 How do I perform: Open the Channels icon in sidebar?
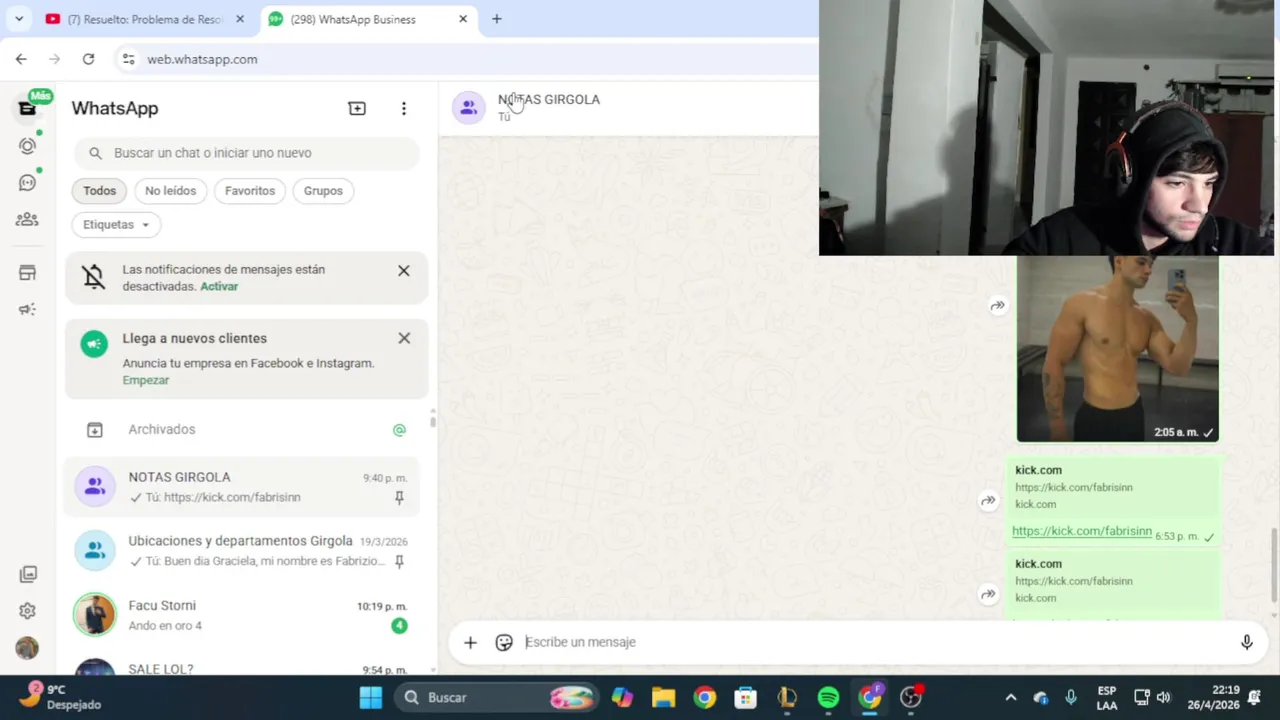click(27, 182)
